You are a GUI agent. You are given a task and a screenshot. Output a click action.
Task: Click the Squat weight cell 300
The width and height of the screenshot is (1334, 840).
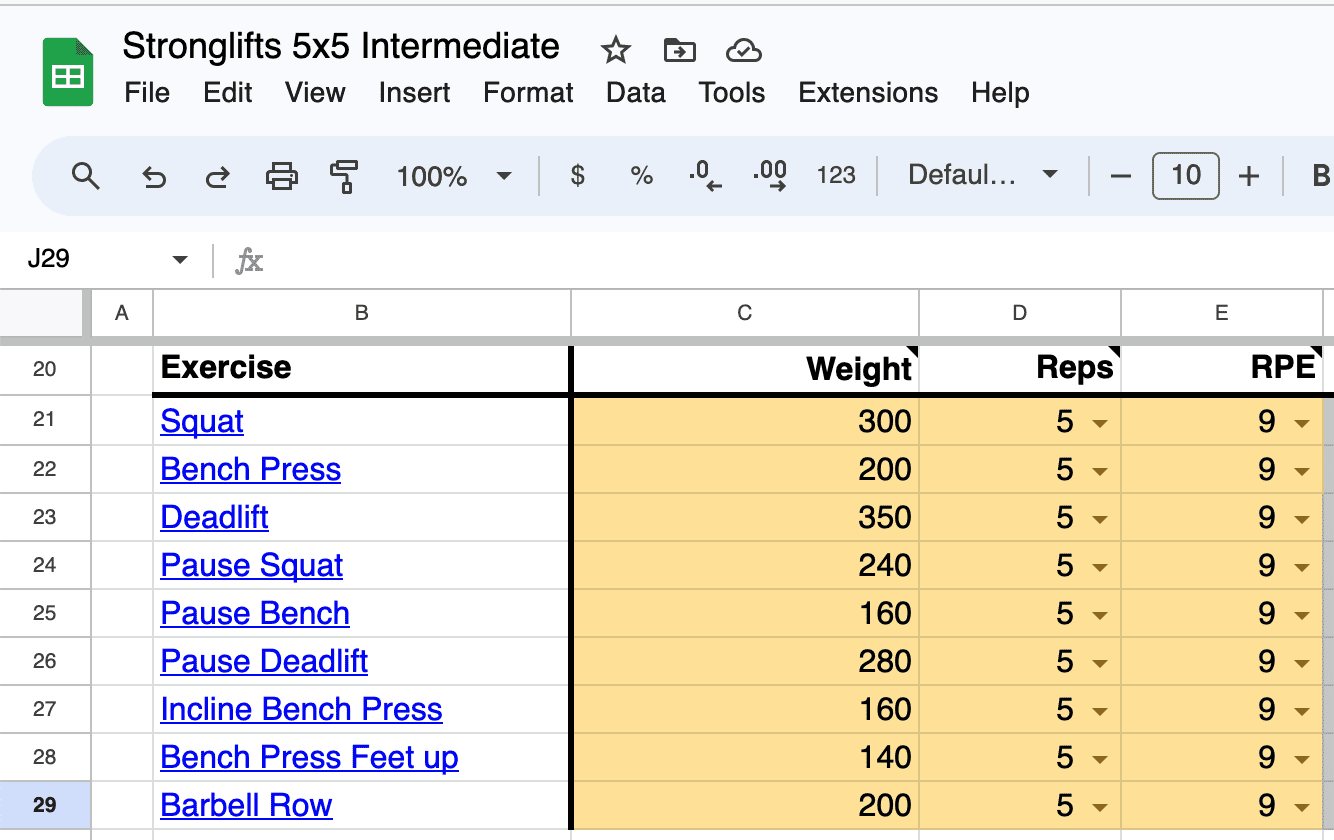[x=745, y=422]
